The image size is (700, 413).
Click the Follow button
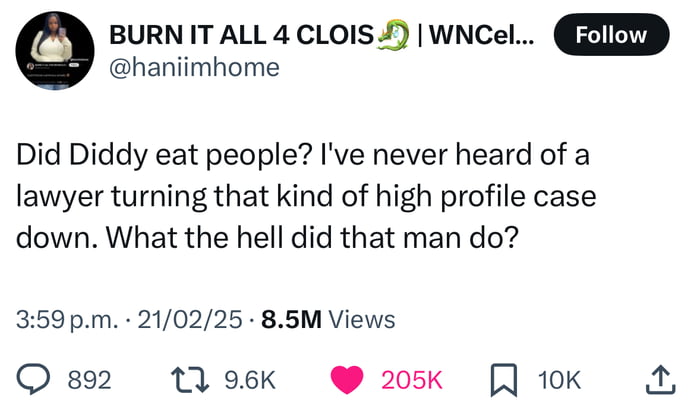612,35
